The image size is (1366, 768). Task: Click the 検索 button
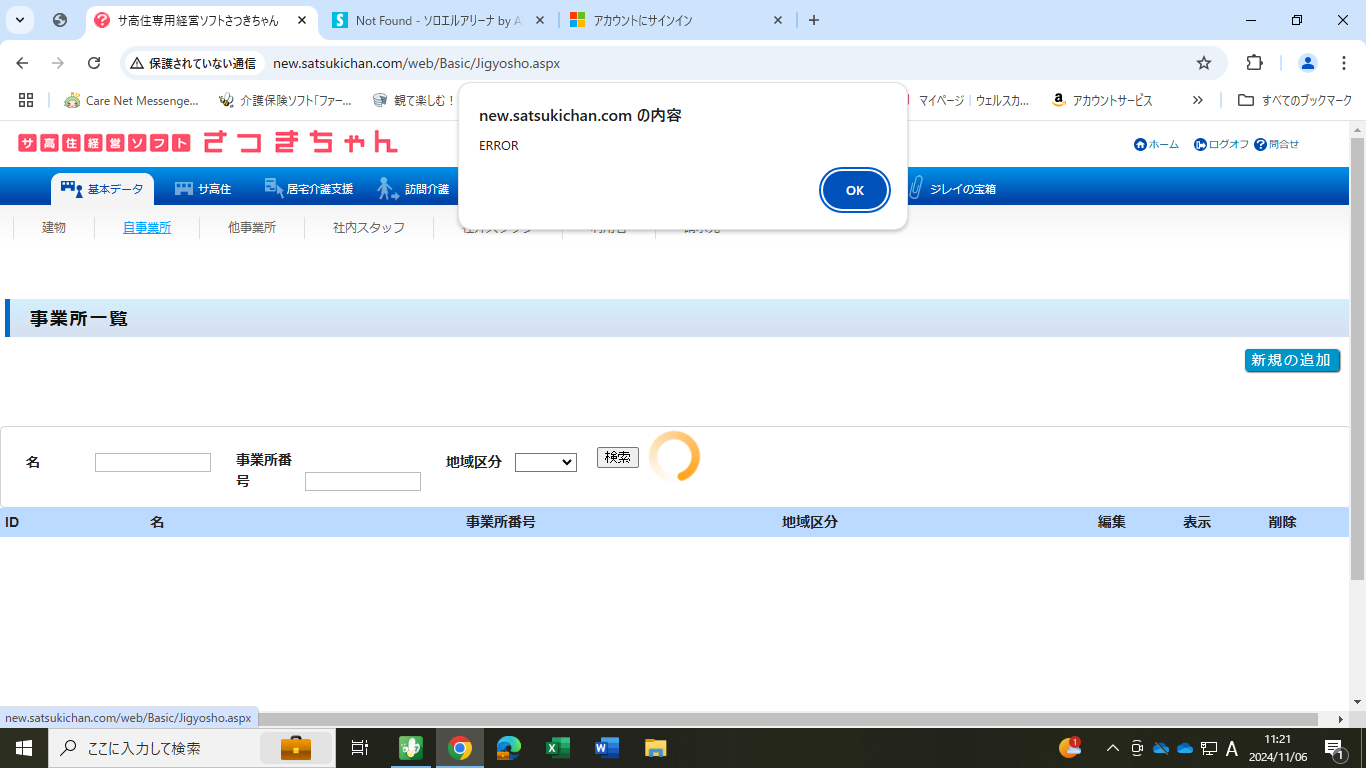617,457
